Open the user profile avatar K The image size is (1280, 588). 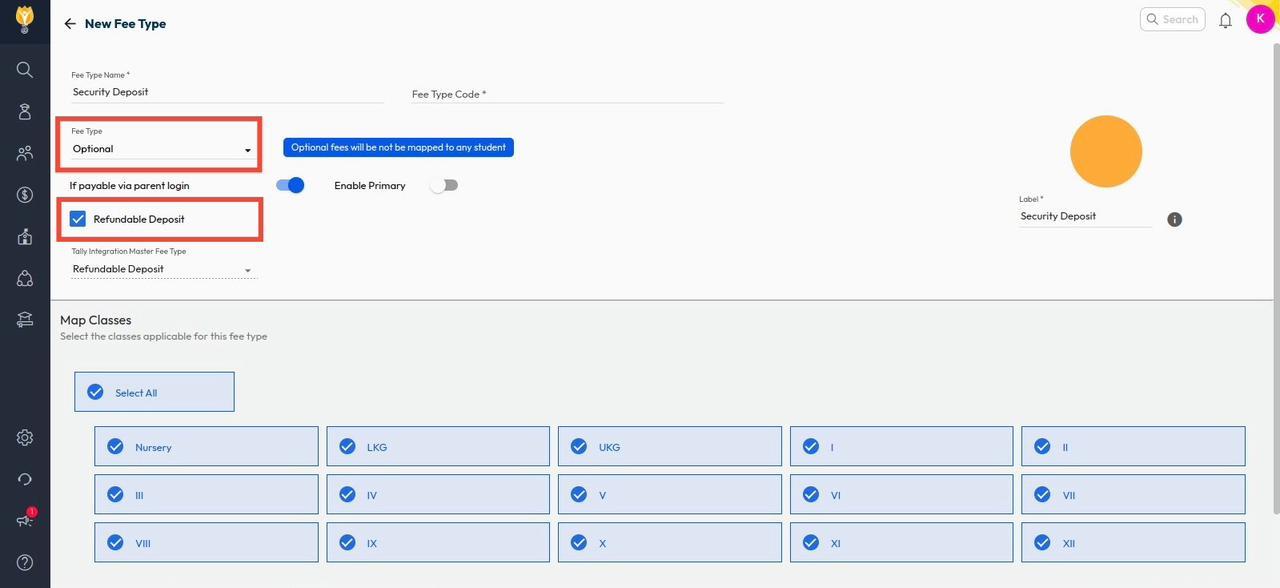pos(1260,19)
